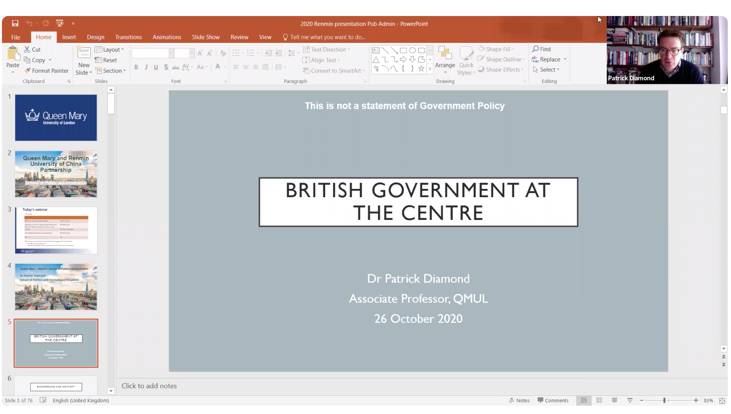This screenshot has width=731, height=414.
Task: Click Cut in the Clipboard group
Action: point(33,49)
